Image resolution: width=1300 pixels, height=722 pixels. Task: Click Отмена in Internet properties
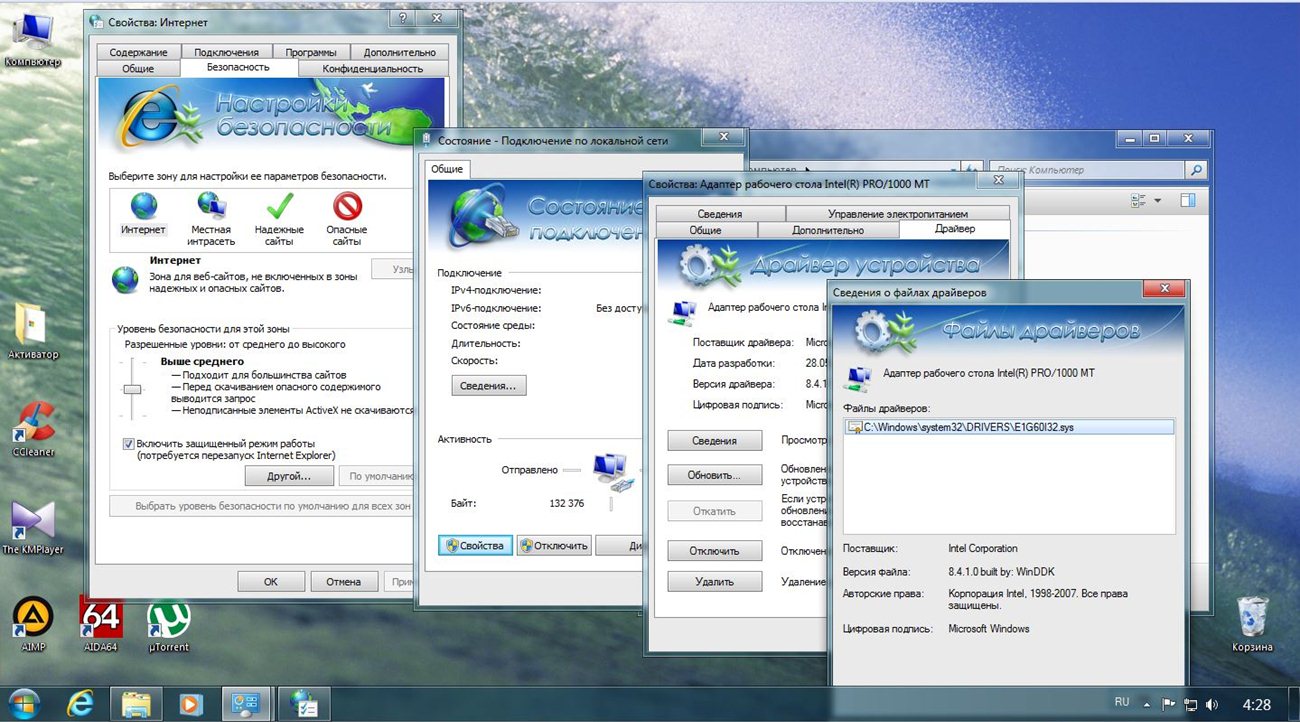344,581
